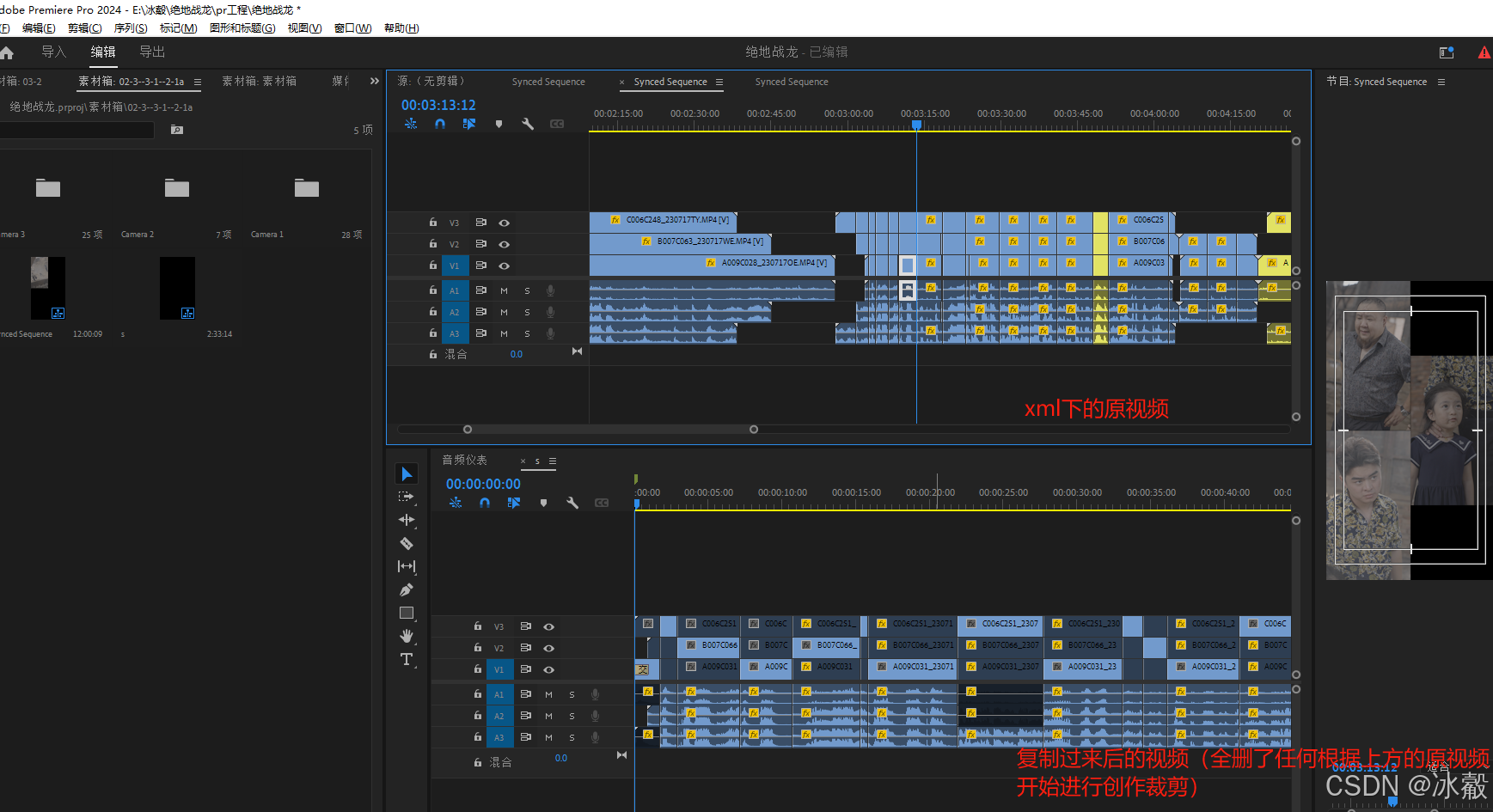Image resolution: width=1493 pixels, height=812 pixels.
Task: Open panel menu of Synced Sequence timeline tab
Action: pyautogui.click(x=719, y=82)
